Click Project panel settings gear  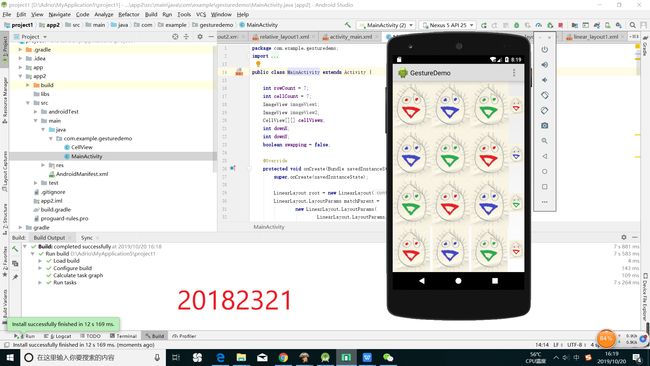tap(200, 37)
